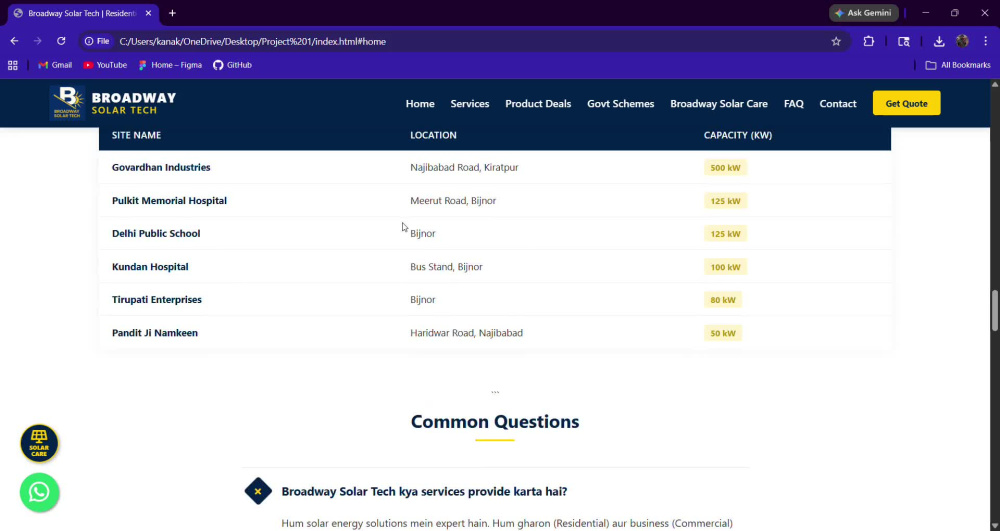Image resolution: width=1000 pixels, height=531 pixels.
Task: Select Govardhan Industries site name
Action: pyautogui.click(x=161, y=167)
